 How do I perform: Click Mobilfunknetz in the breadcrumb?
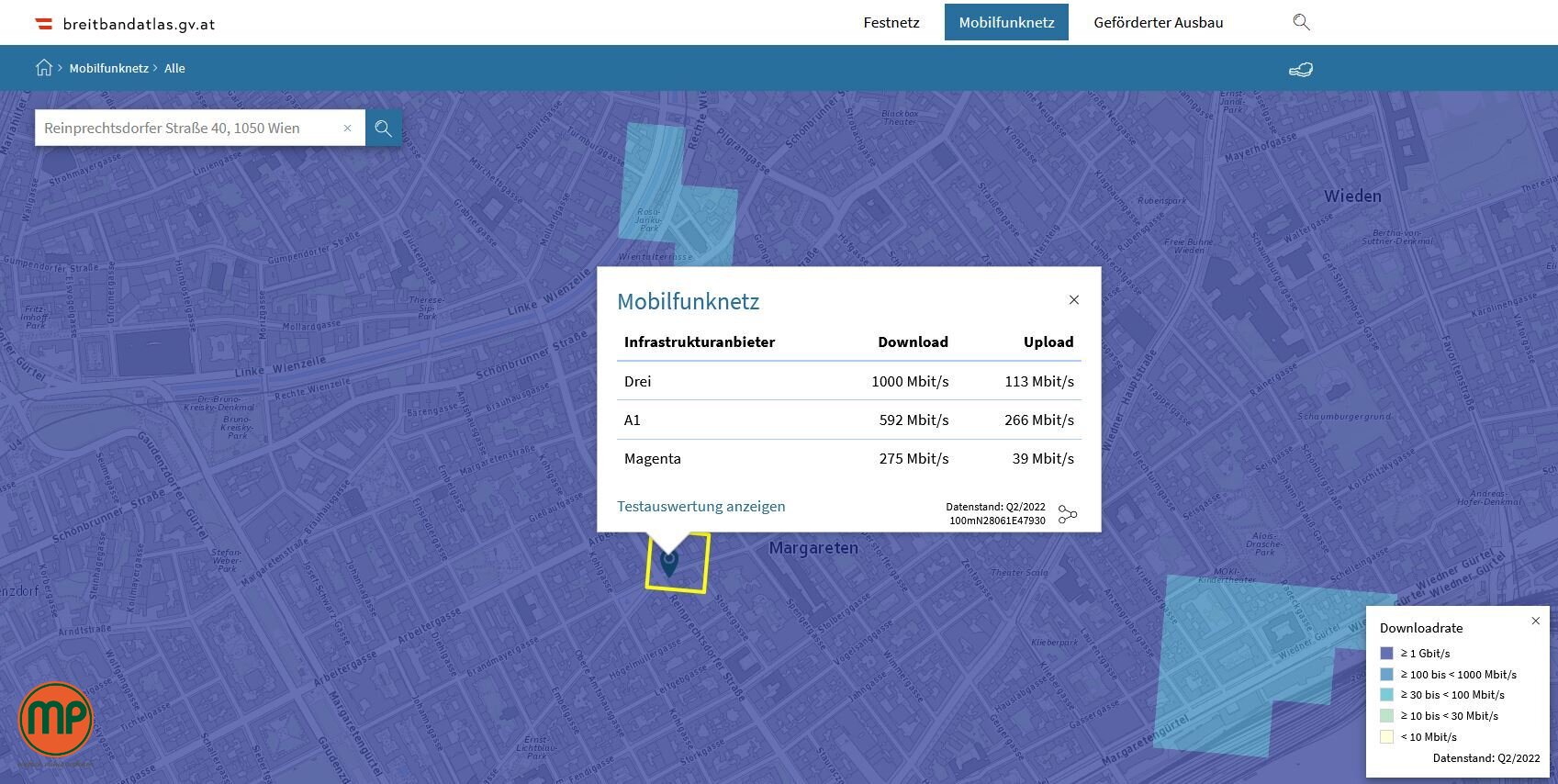coord(108,69)
